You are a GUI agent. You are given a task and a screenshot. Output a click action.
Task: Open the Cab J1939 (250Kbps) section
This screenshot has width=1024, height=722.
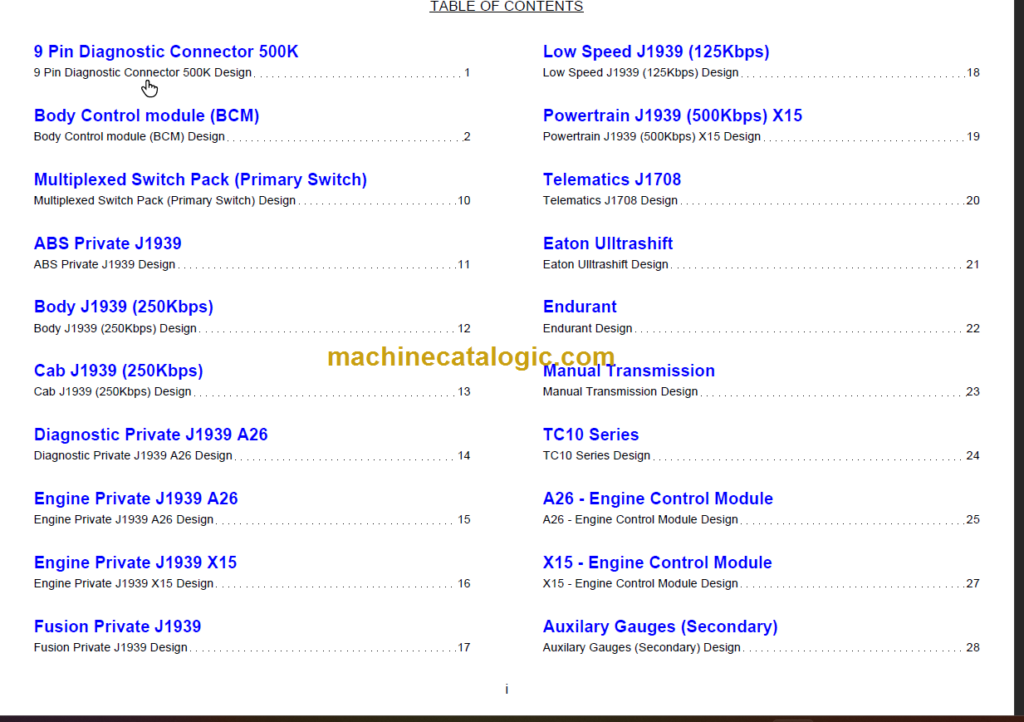coord(118,370)
